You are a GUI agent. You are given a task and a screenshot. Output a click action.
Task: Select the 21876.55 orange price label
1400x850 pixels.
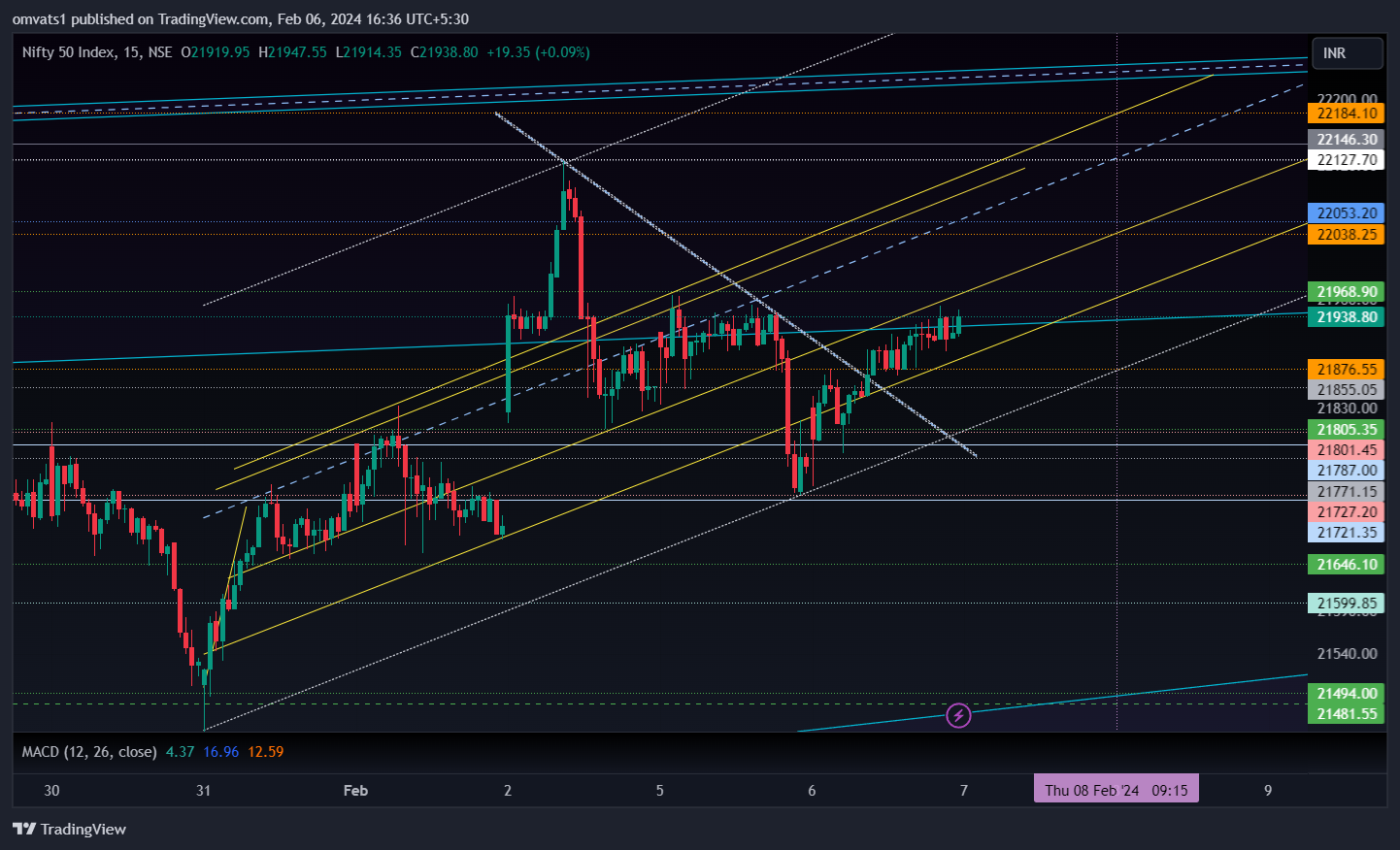[x=1346, y=370]
